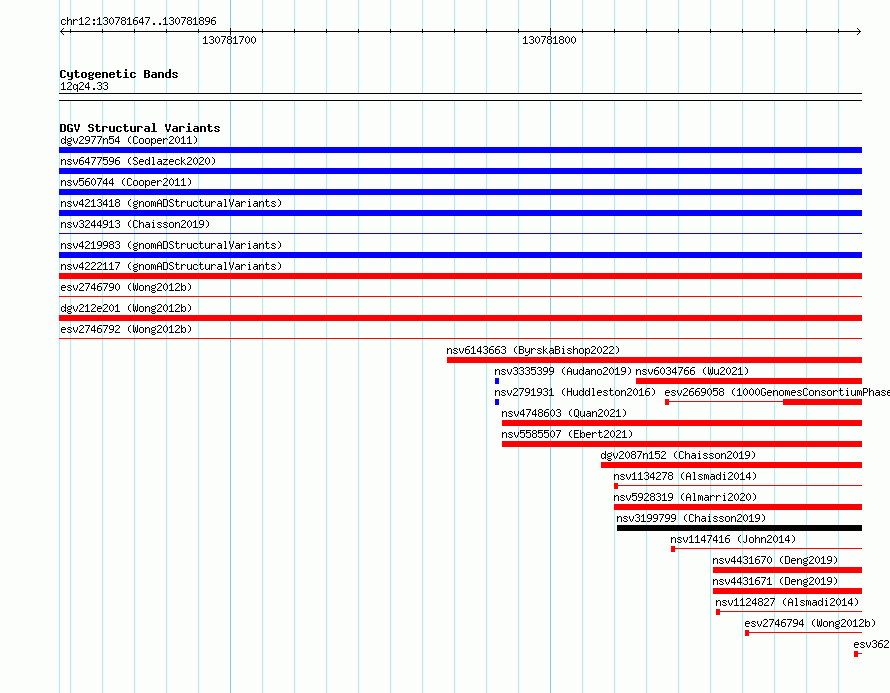Click dgv2087n152 (Chaisson2019) label
Screen dimensions: 890x693
click(678, 455)
